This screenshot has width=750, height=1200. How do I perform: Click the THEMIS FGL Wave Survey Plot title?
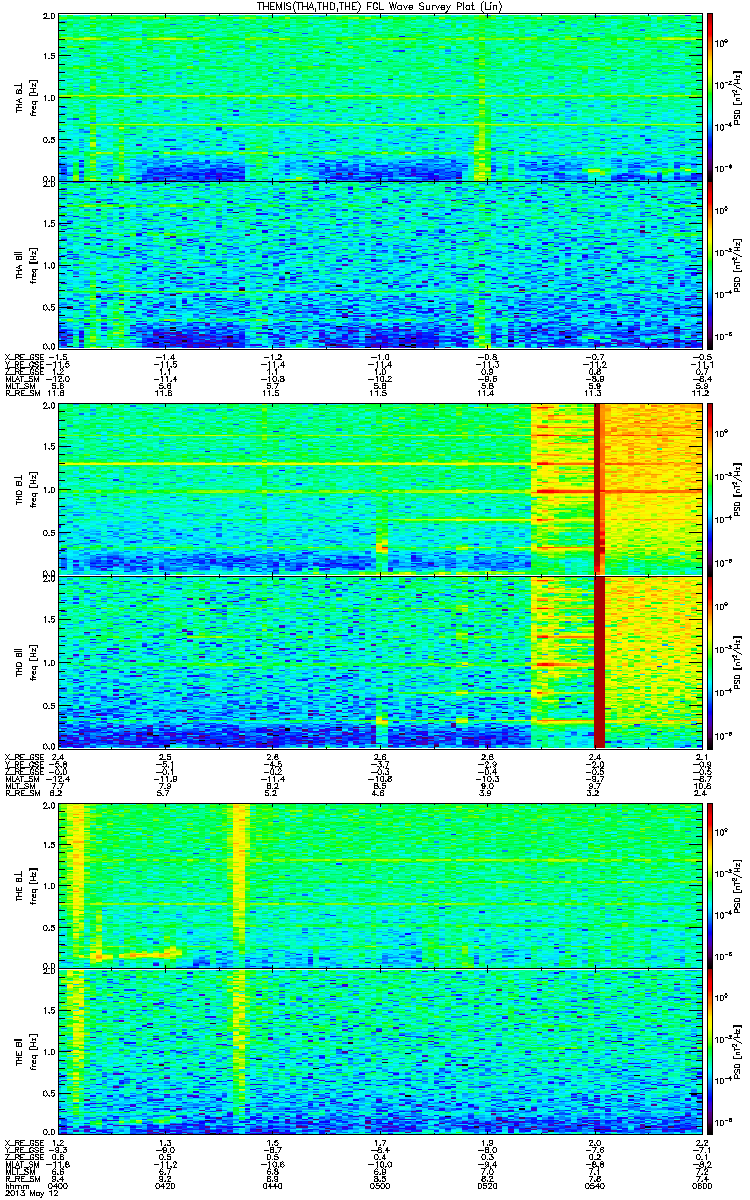(x=380, y=7)
